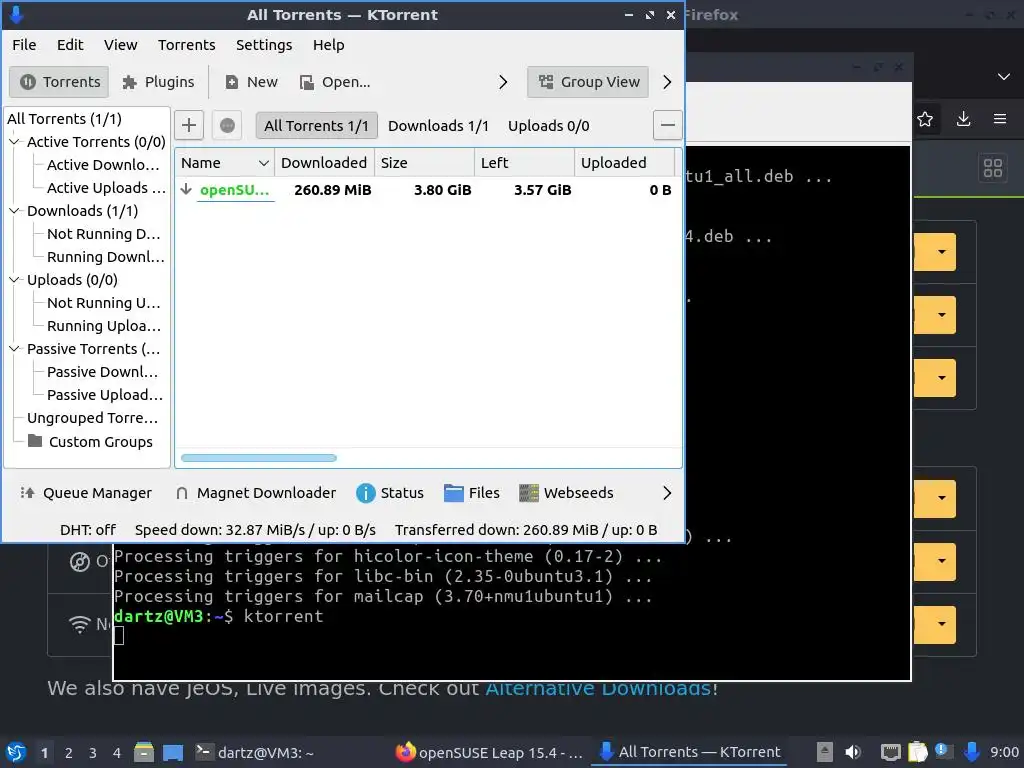Select Running Downloads group

tap(106, 257)
